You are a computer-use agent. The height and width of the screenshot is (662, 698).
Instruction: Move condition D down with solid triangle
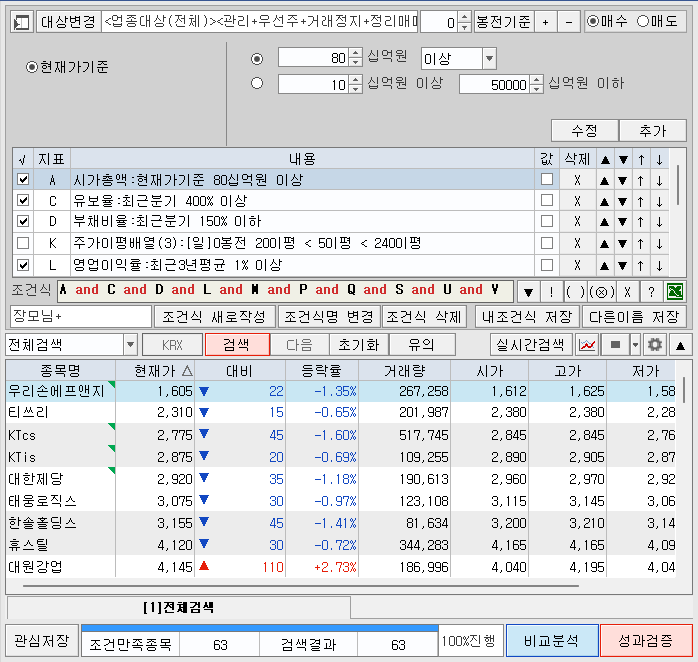tap(622, 222)
